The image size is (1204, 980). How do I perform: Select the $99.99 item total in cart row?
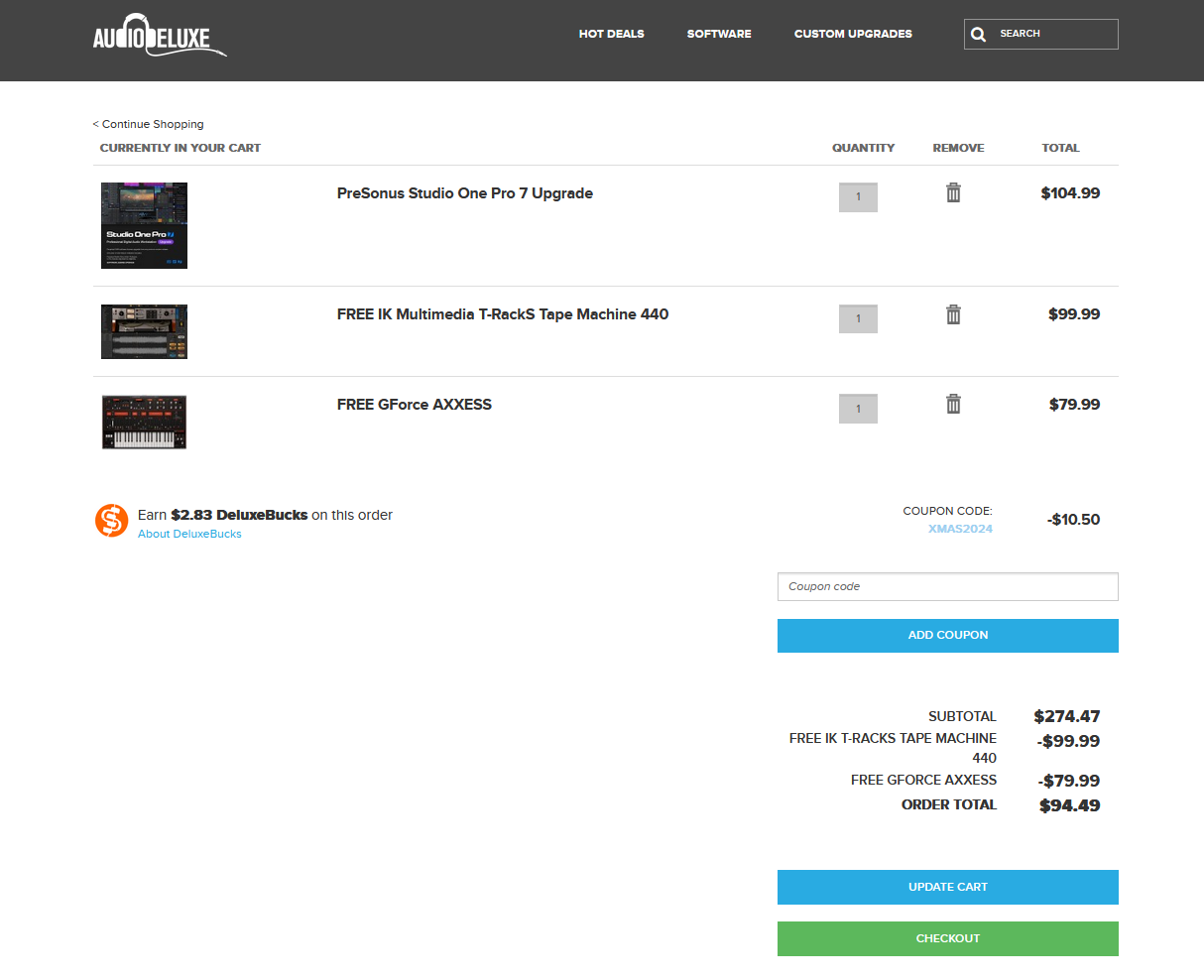(1074, 314)
